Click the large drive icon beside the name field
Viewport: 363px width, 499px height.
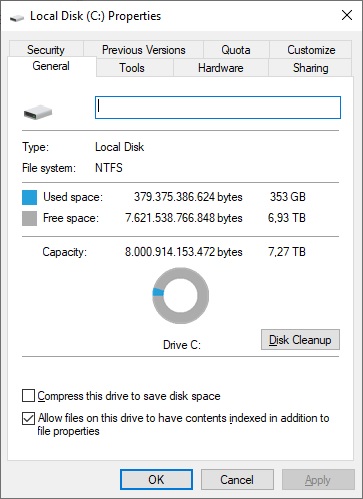(x=38, y=112)
